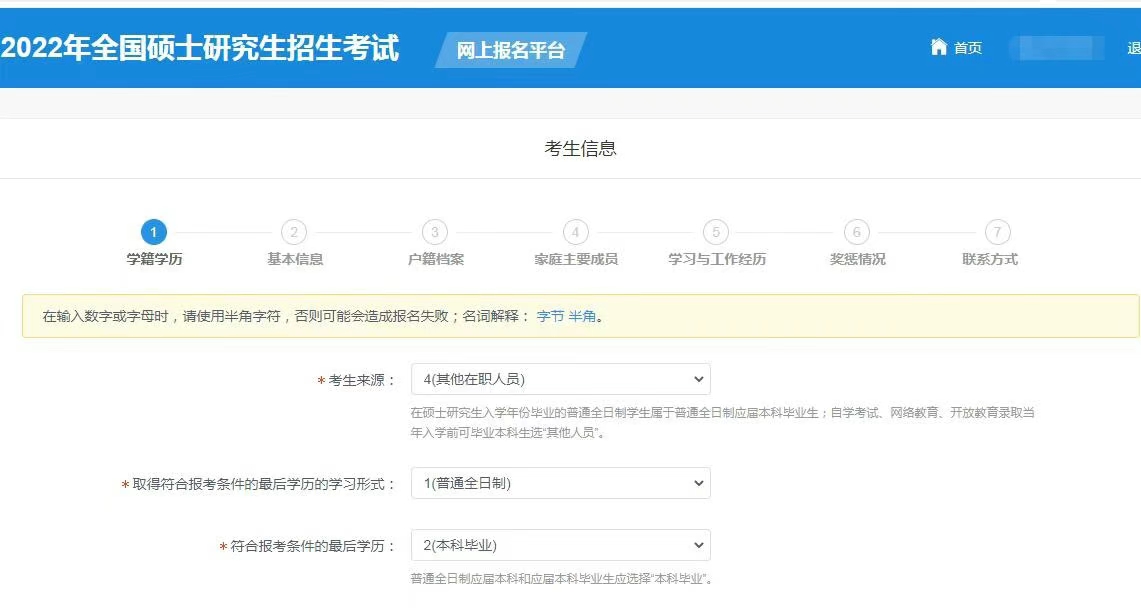Open the 半角 explanation link
1141x613 pixels.
pyautogui.click(x=582, y=316)
